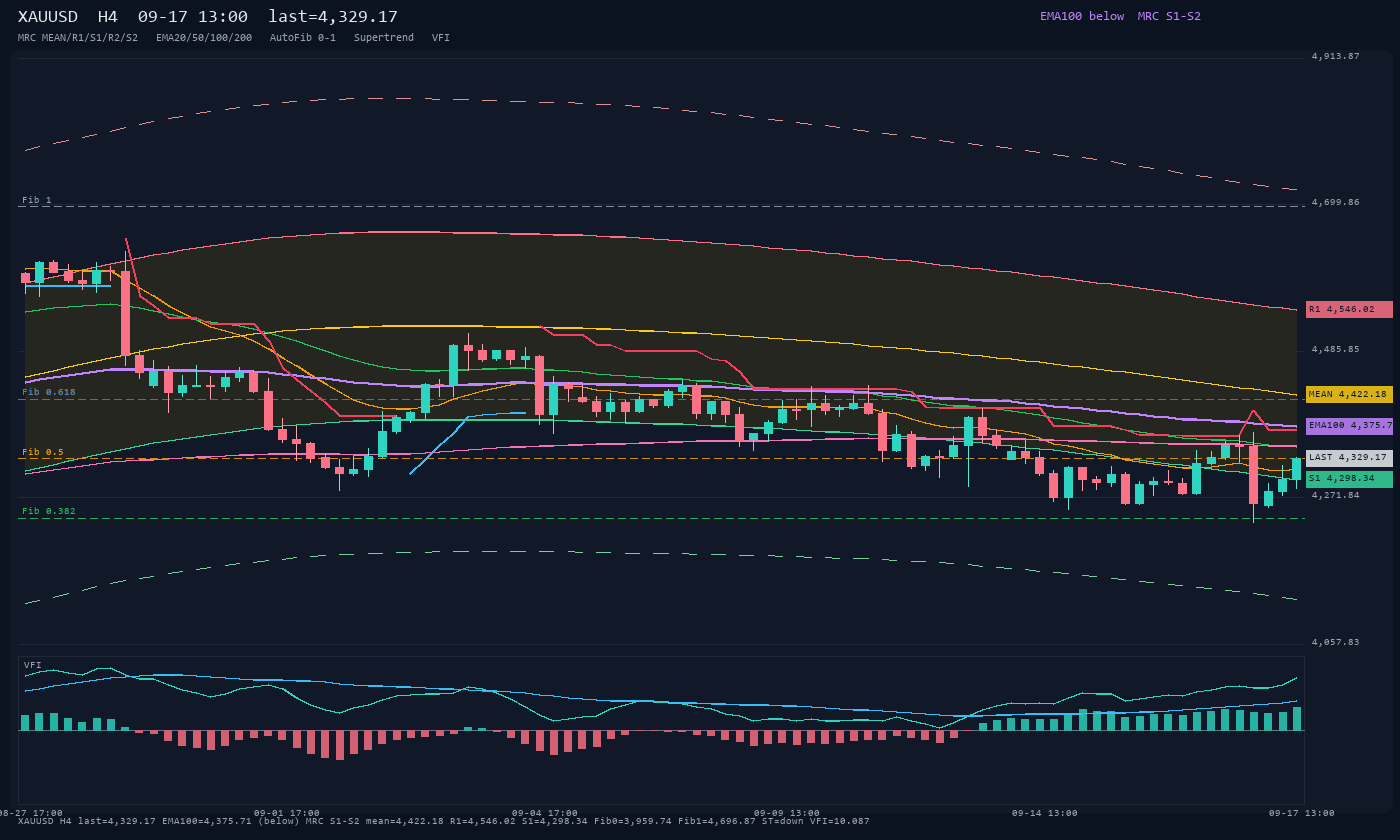
Task: Select the 'MRC S1-S2' zone label at top right
Action: (1169, 16)
